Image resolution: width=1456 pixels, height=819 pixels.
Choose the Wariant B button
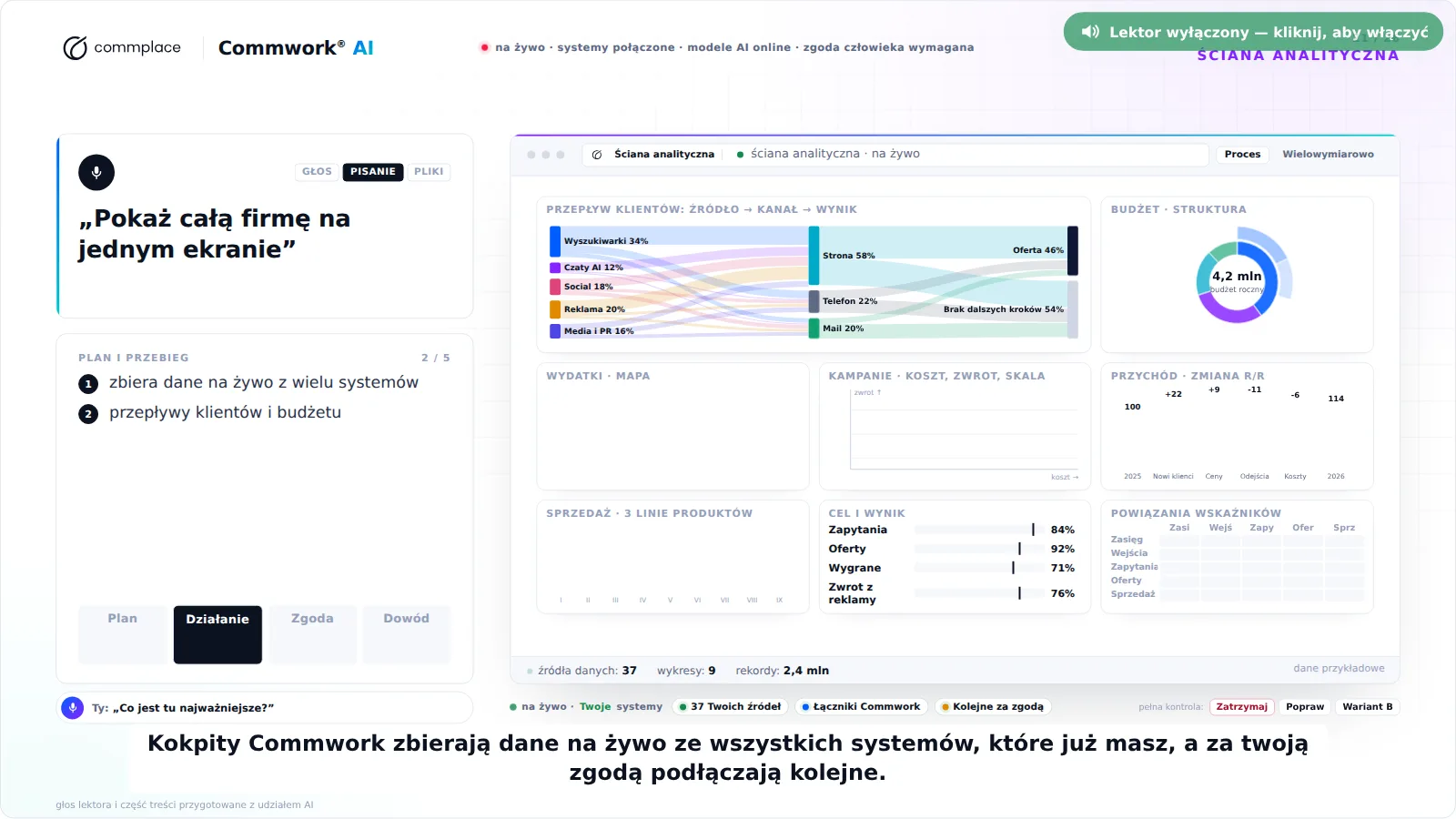(x=1367, y=707)
